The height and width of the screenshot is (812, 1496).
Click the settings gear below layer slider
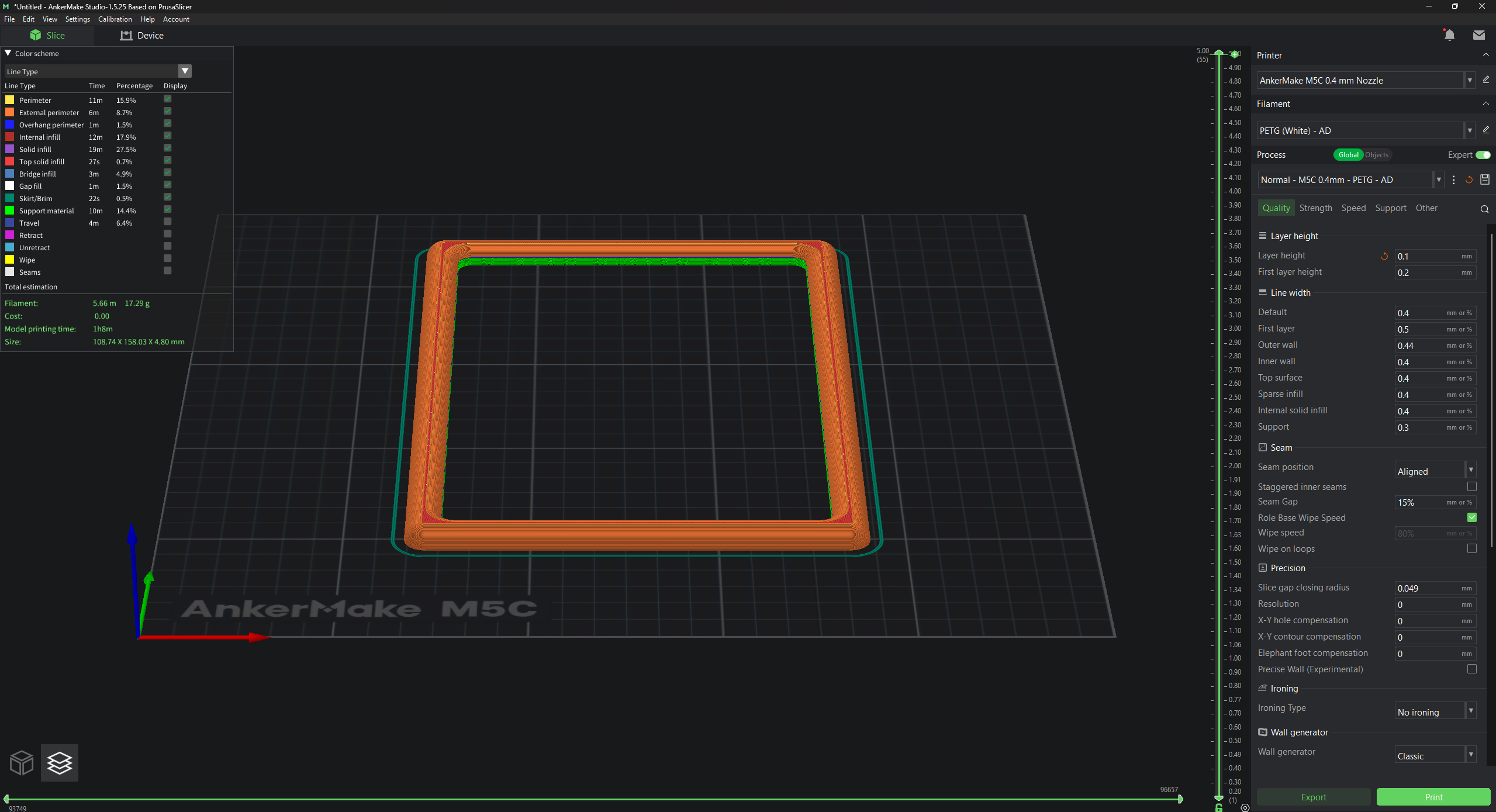[x=1245, y=807]
